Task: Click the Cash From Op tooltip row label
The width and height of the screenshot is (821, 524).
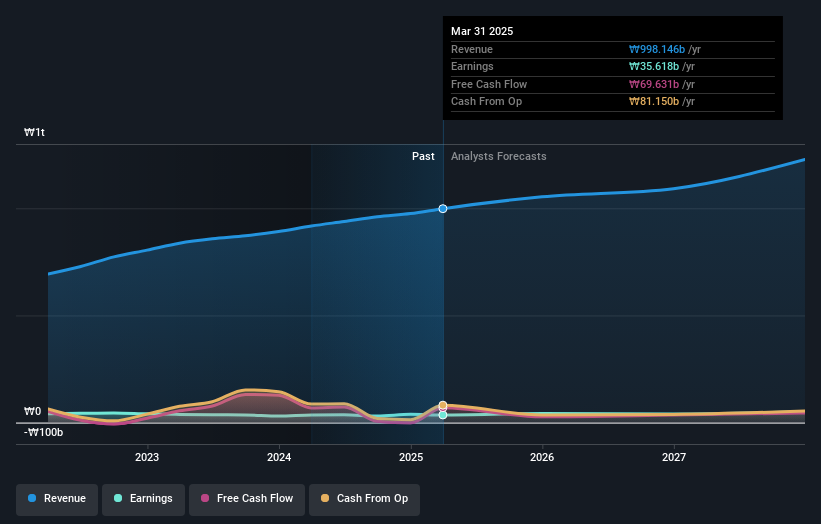Action: (486, 102)
